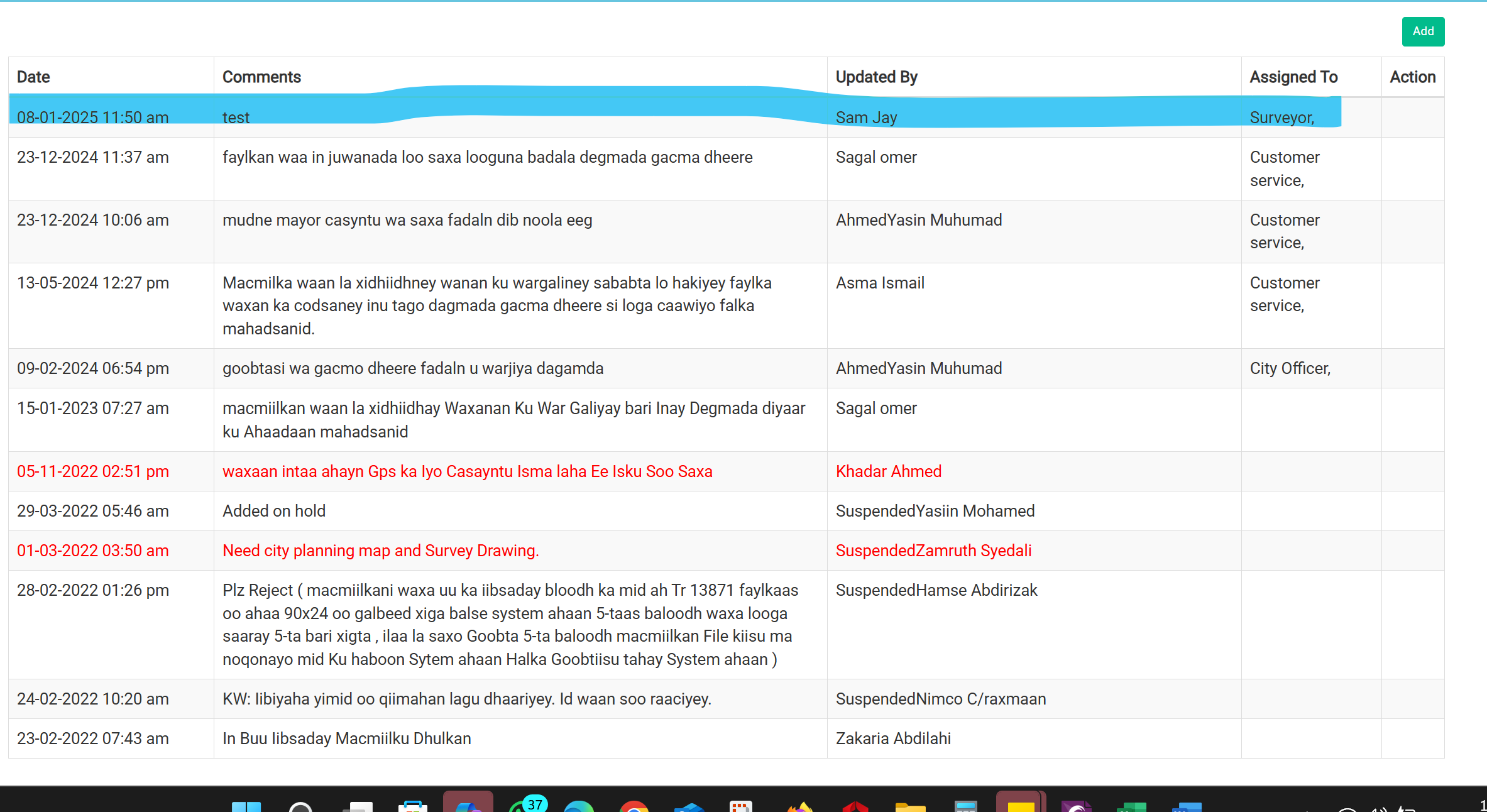Click 'SuspendedZamruth Syedali' in Updated By
1487x812 pixels.
click(933, 551)
